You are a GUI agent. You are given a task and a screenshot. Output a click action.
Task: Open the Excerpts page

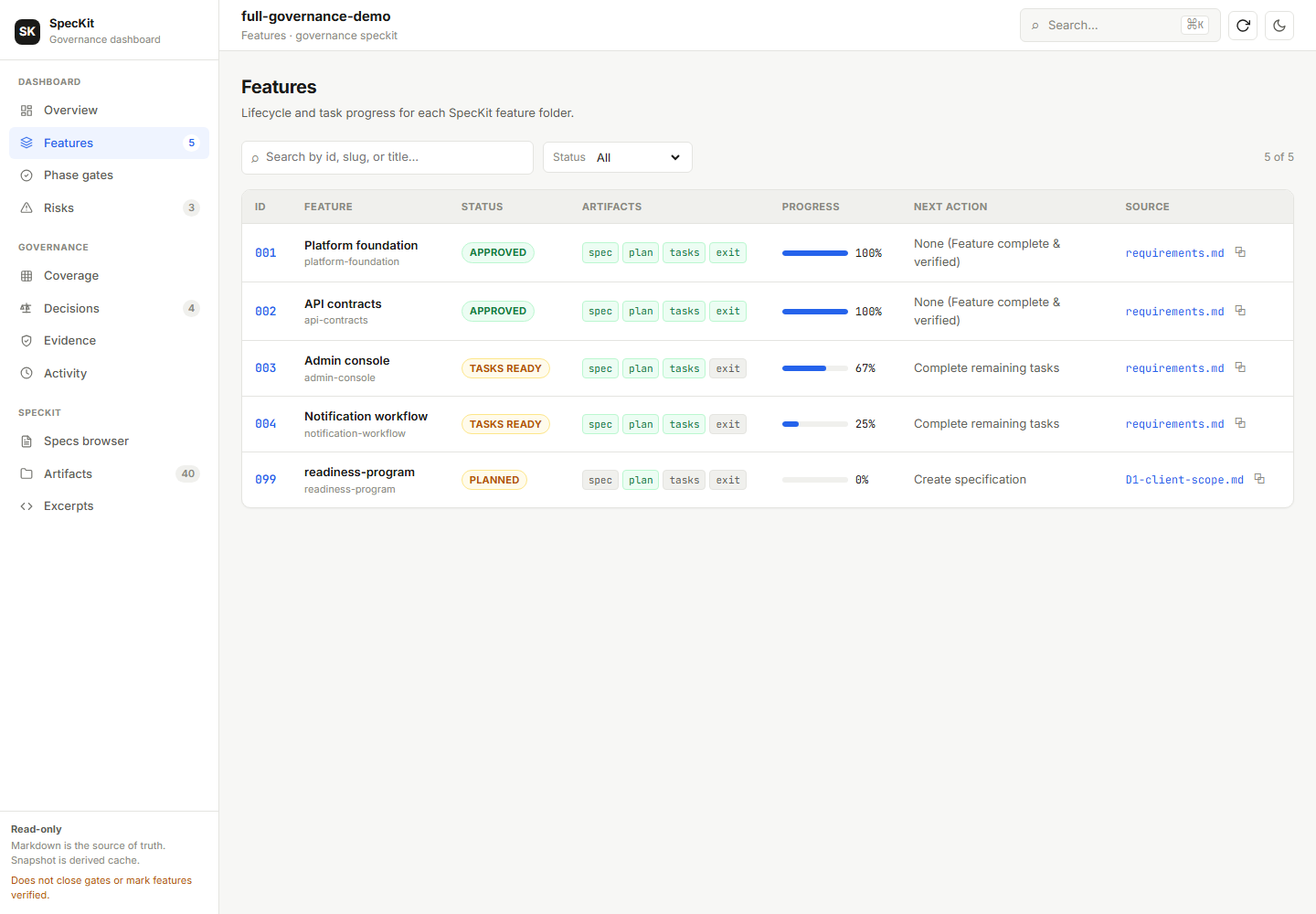tap(109, 506)
